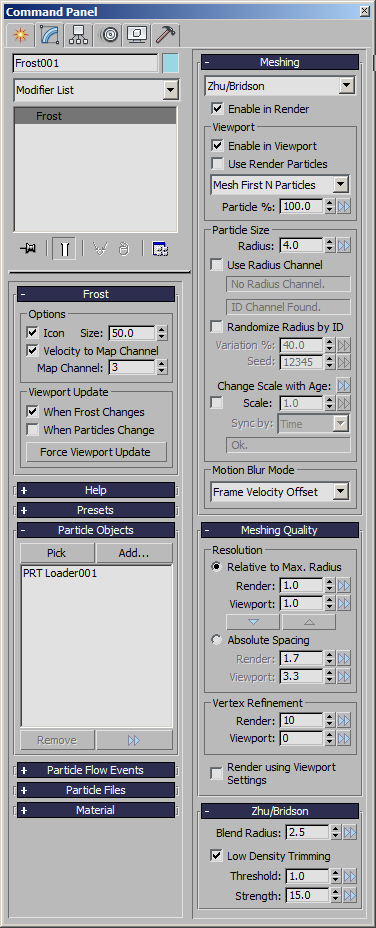376x928 pixels.
Task: Enable Use Radius Channel checkbox
Action: pyautogui.click(x=217, y=265)
